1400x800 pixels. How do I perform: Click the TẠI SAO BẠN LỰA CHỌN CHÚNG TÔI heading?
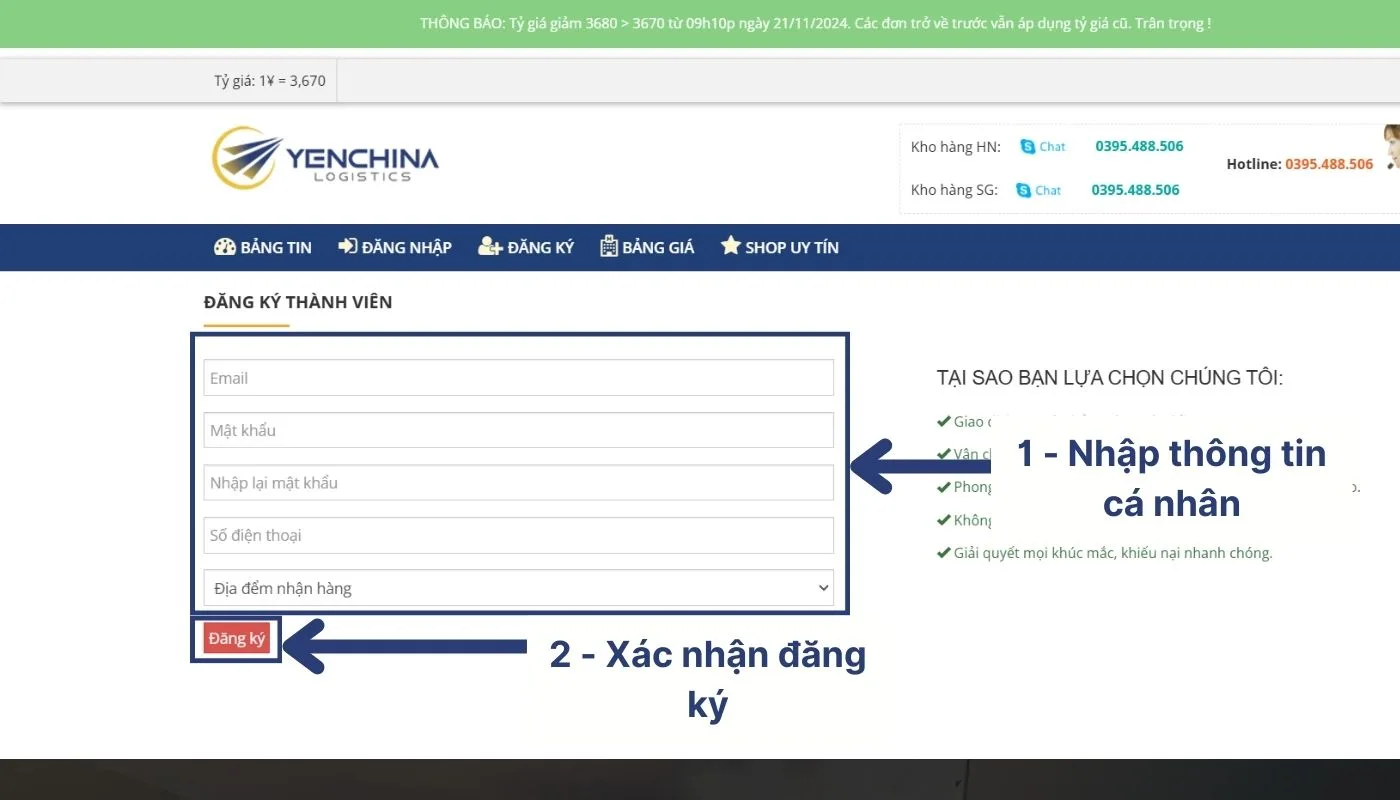tap(1110, 378)
